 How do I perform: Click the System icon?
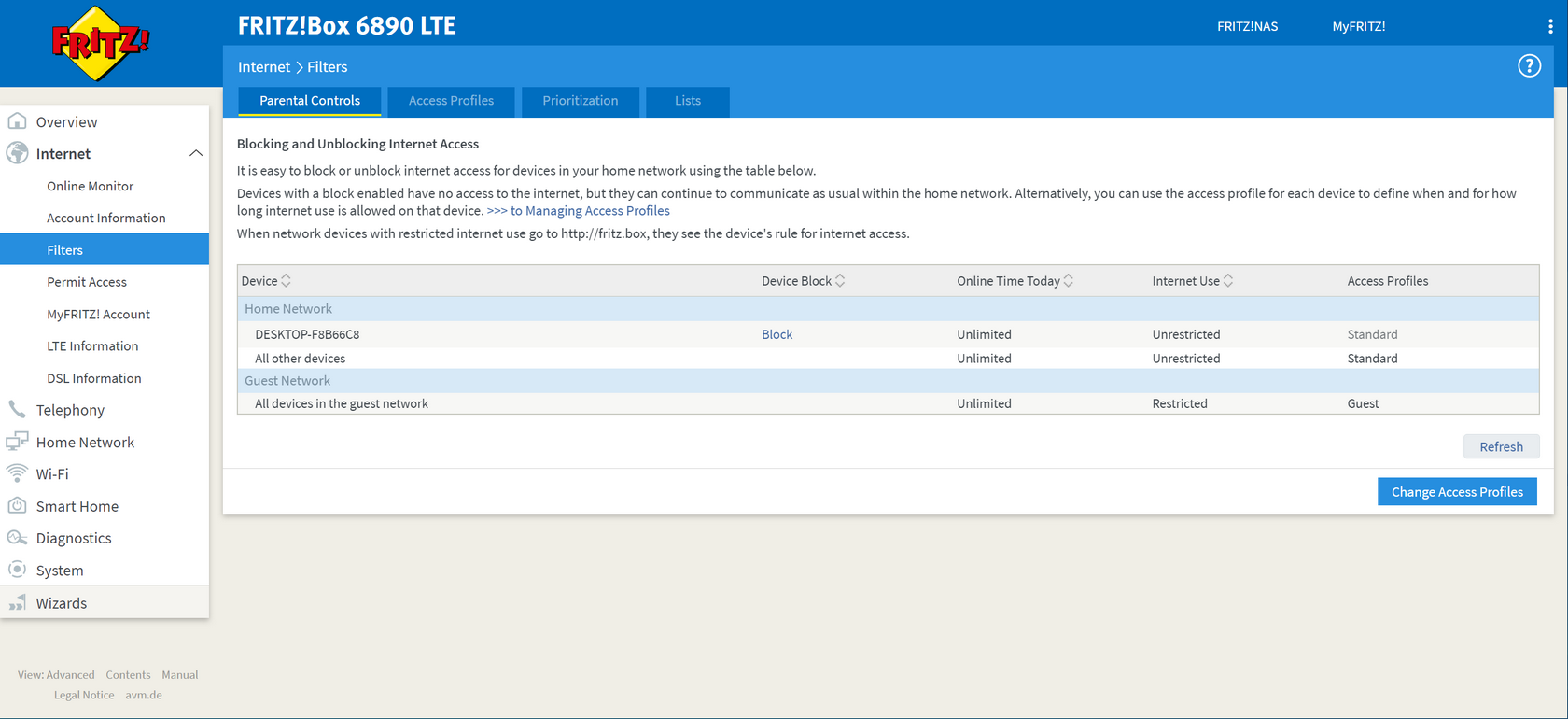17,570
